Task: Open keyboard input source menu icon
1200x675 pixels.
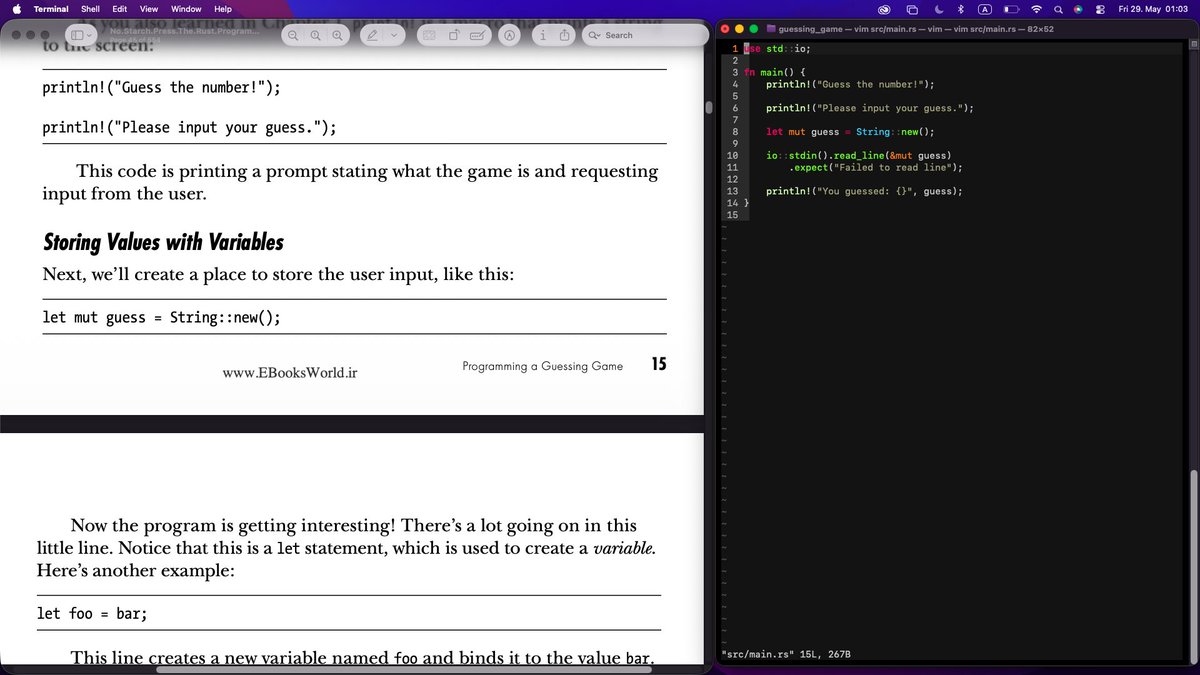Action: click(985, 8)
